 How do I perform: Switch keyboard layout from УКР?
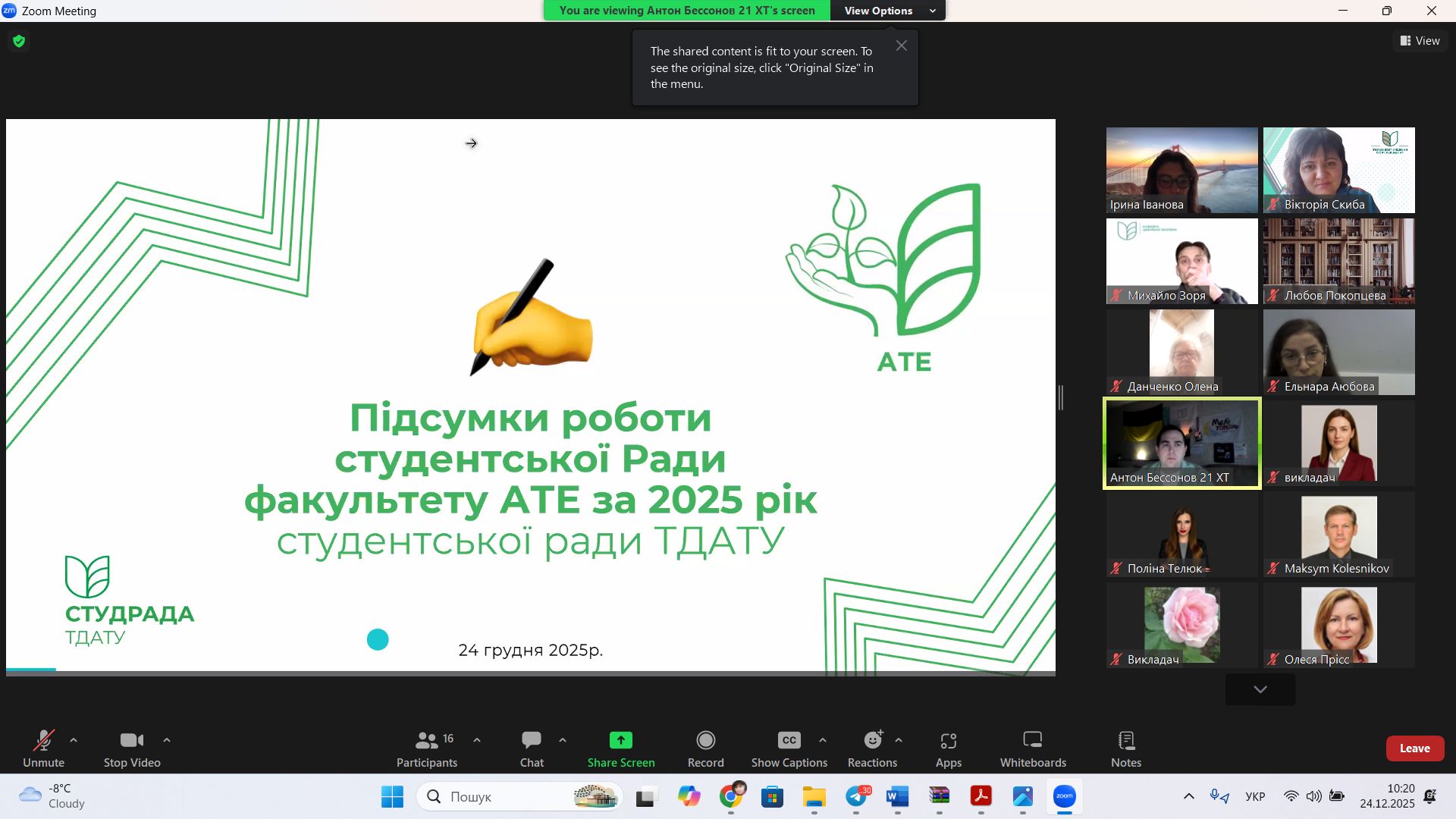pyautogui.click(x=1255, y=796)
